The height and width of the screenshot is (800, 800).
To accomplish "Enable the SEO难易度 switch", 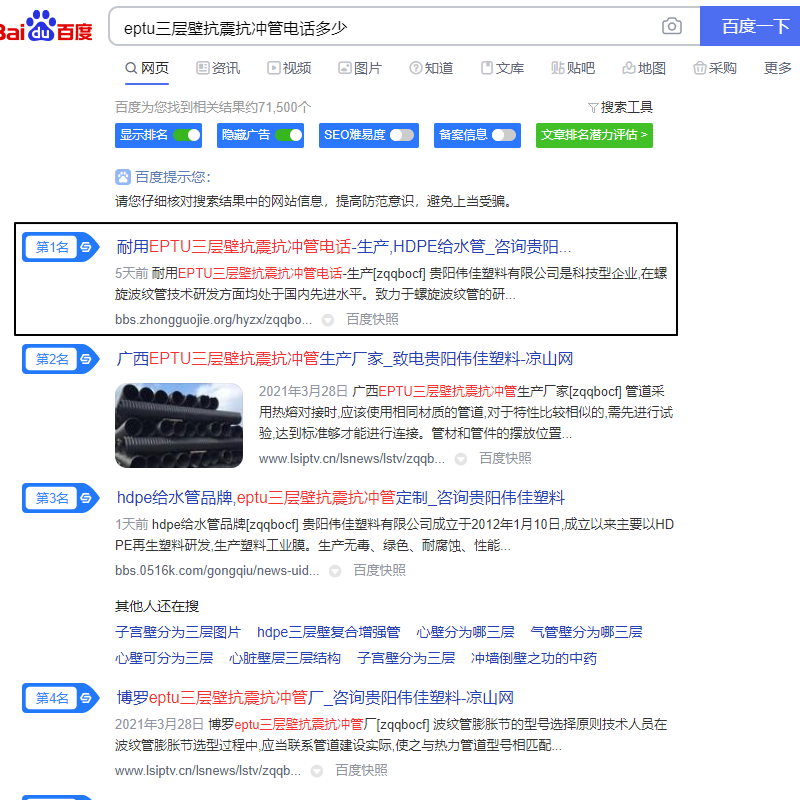I will point(402,135).
